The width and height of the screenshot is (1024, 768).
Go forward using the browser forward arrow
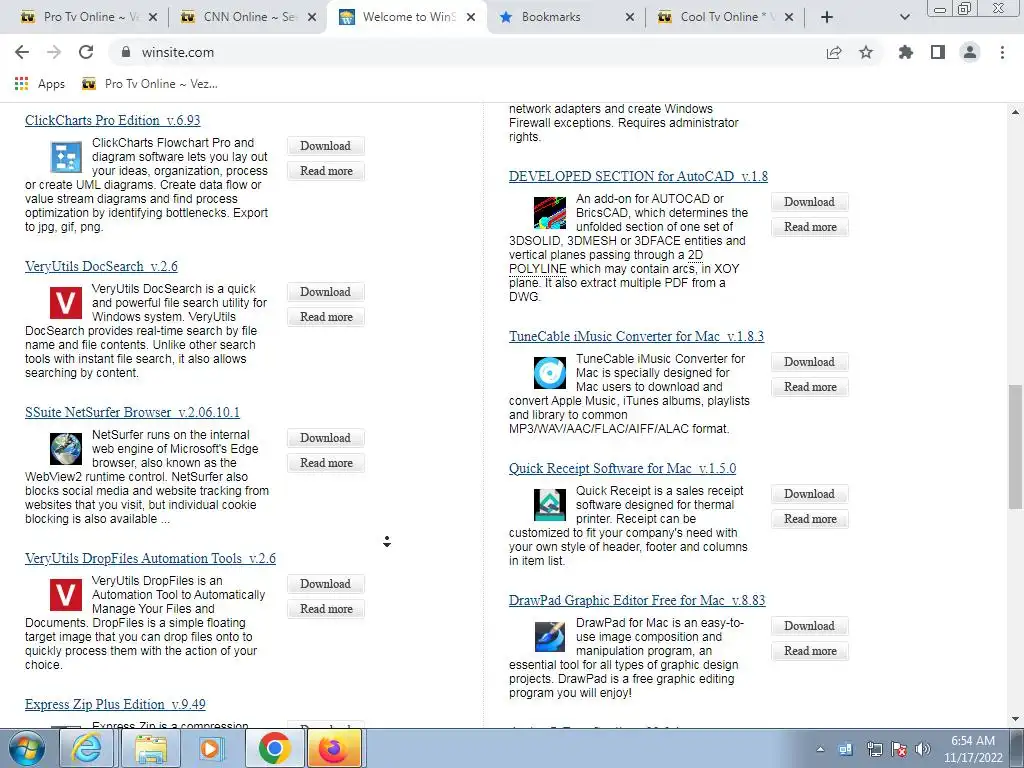click(54, 52)
